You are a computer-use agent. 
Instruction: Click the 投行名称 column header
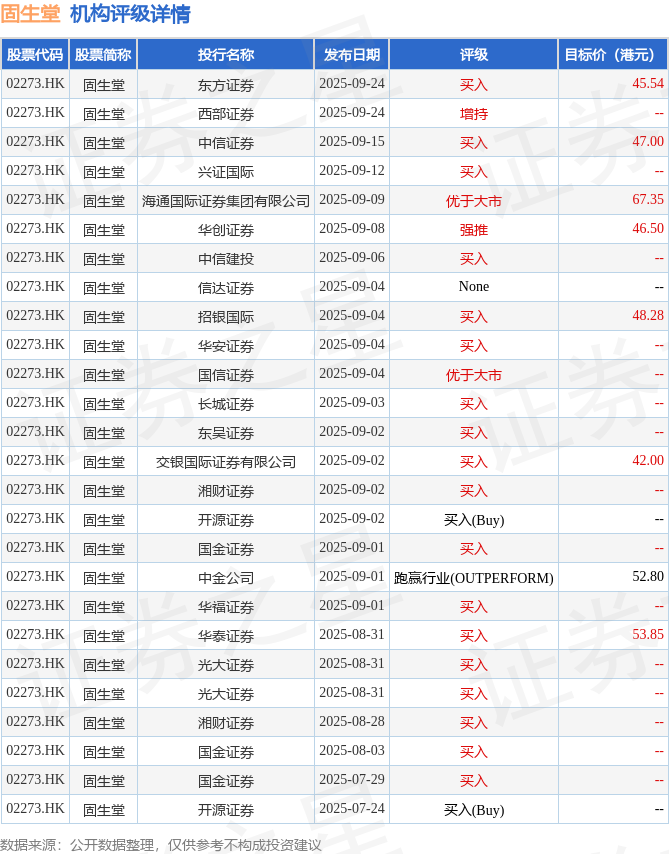click(x=226, y=54)
